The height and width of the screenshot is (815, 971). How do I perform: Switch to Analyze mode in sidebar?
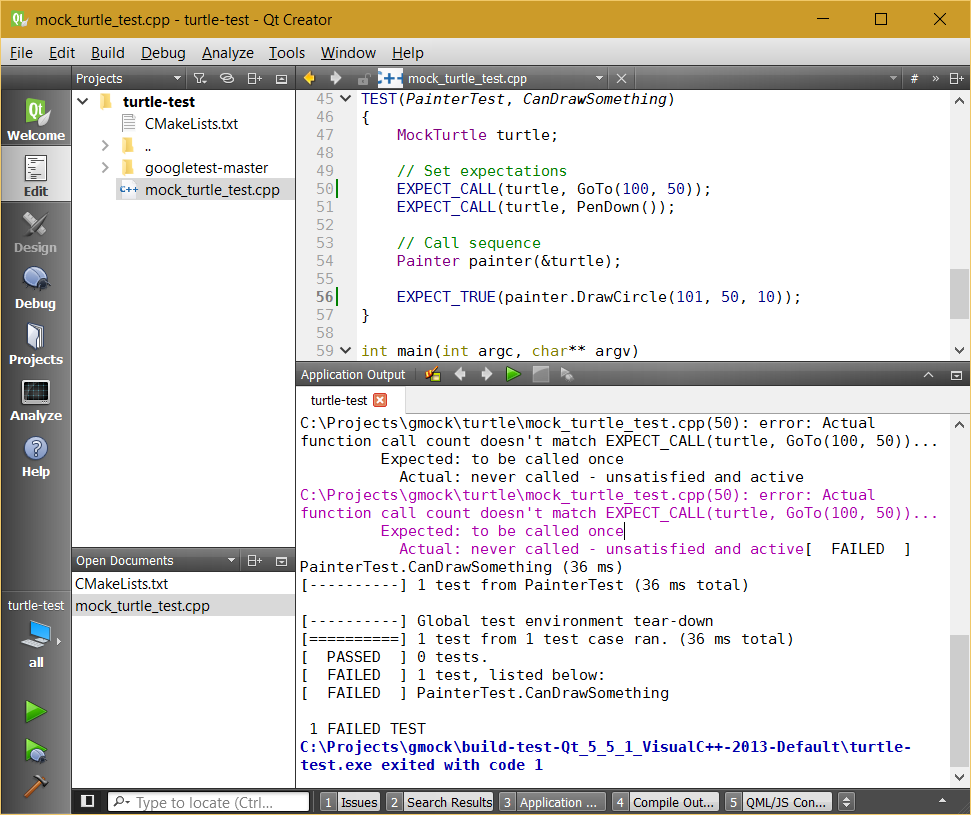(x=36, y=399)
